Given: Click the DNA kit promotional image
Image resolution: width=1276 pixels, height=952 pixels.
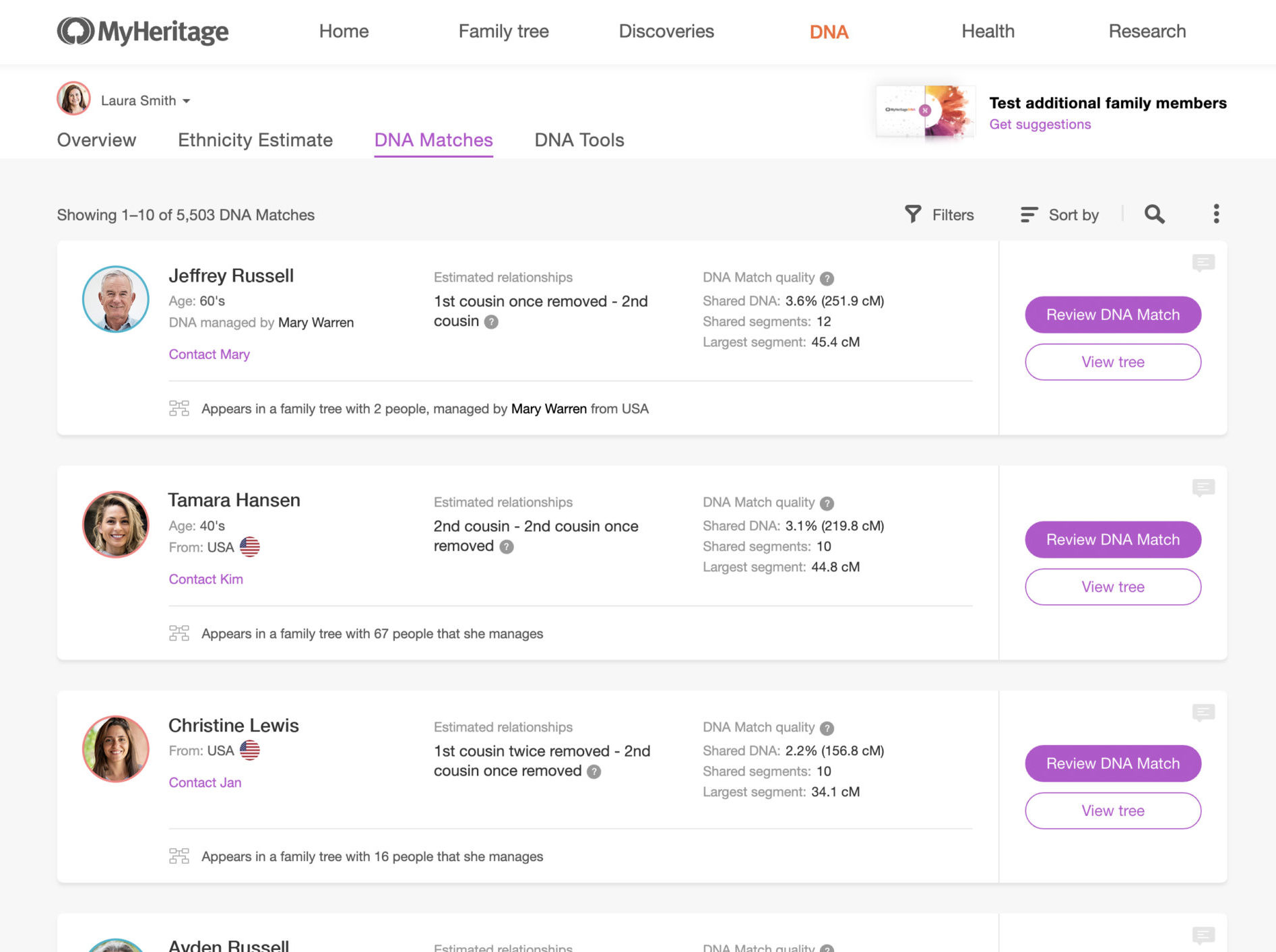Looking at the screenshot, I should point(925,112).
